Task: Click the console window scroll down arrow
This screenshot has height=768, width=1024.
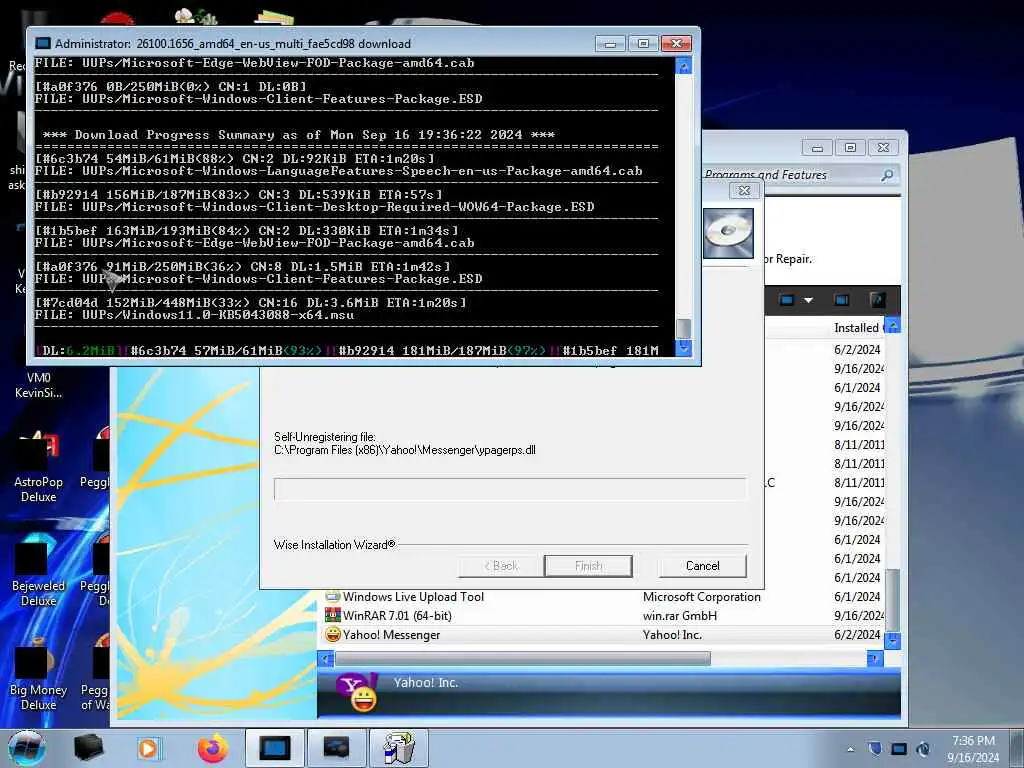Action: 683,347
